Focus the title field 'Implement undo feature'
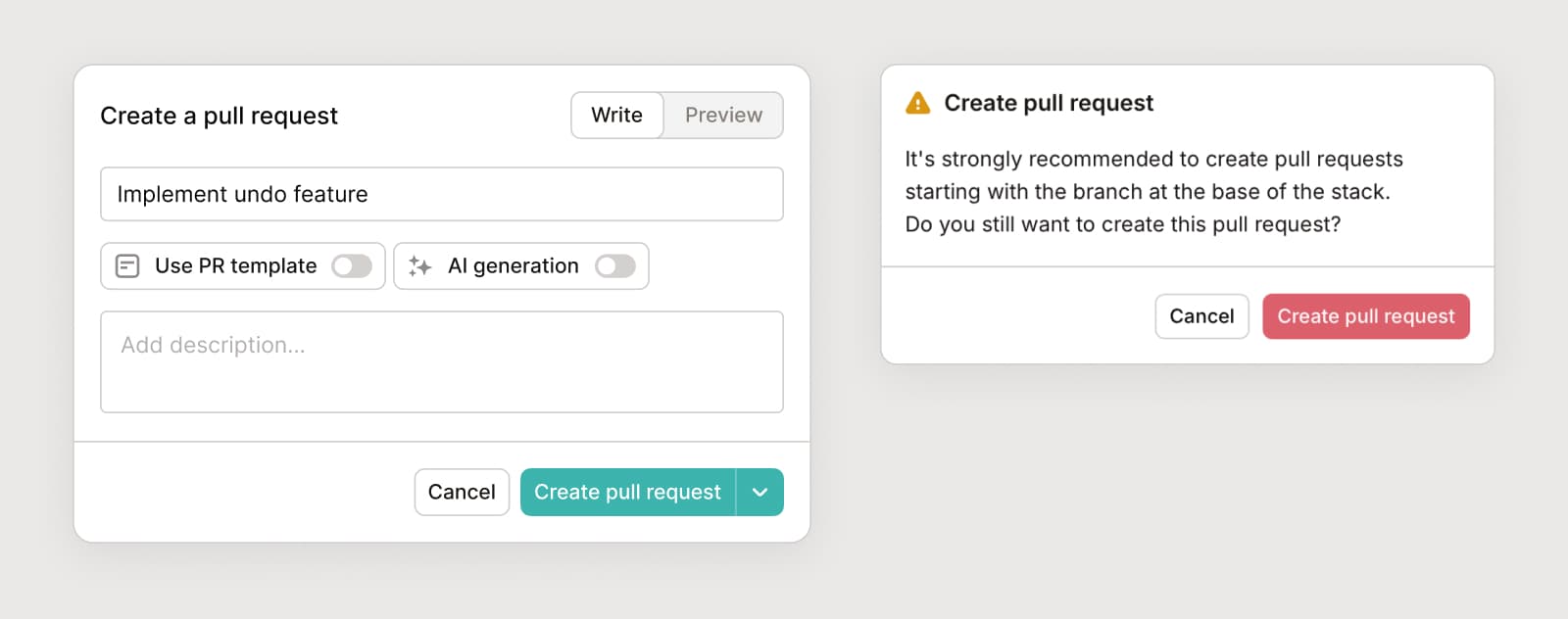 pos(441,194)
